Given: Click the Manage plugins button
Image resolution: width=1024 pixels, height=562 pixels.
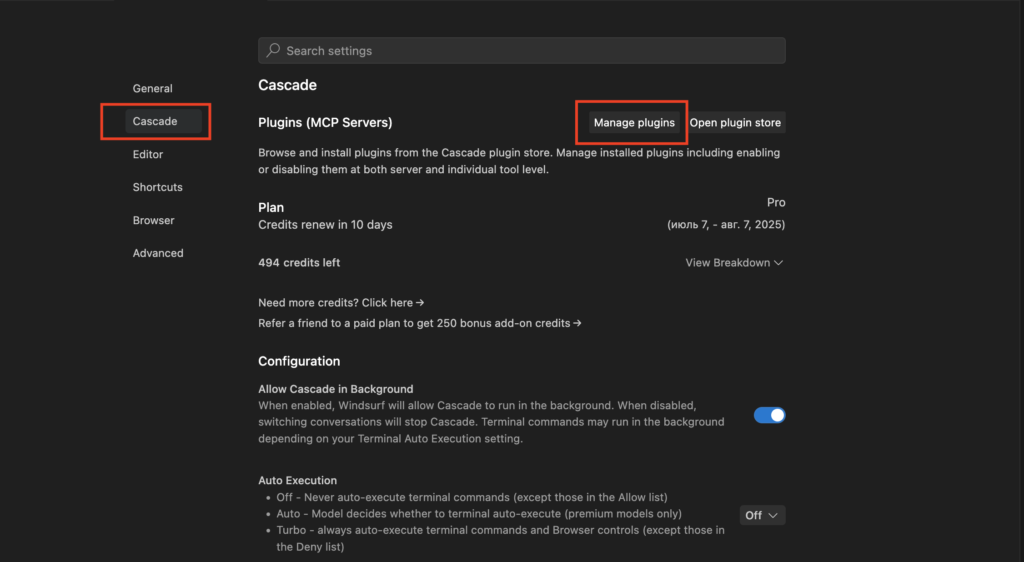Looking at the screenshot, I should (x=633, y=123).
